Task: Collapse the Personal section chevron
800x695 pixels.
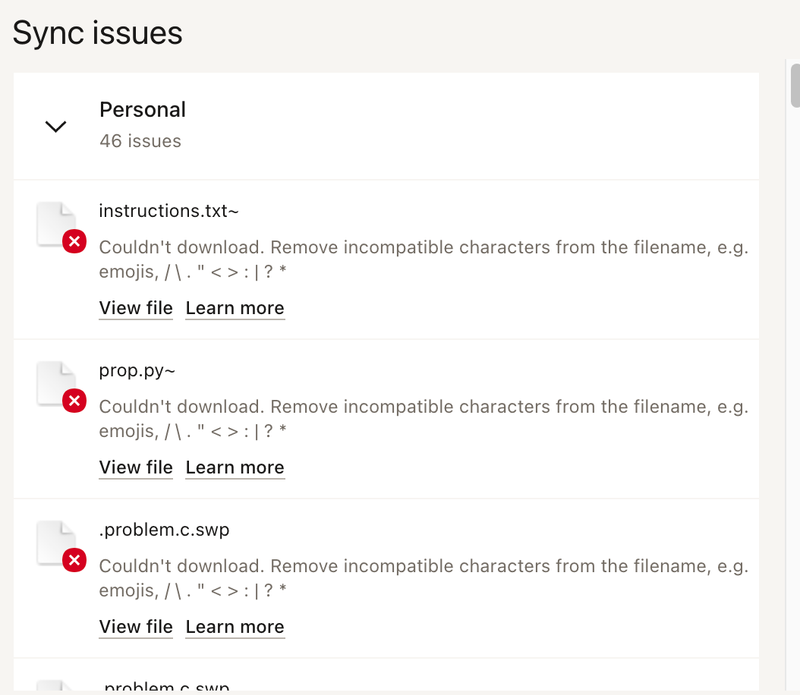Action: [x=56, y=126]
